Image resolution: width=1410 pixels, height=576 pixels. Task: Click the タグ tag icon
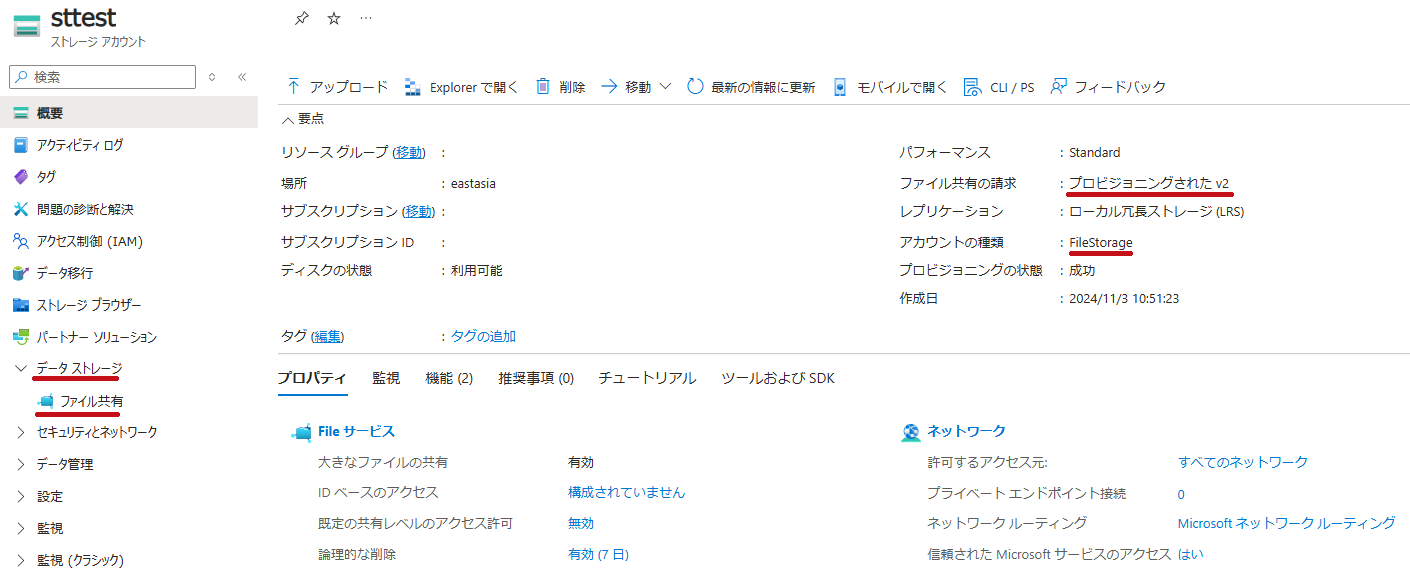[21, 177]
